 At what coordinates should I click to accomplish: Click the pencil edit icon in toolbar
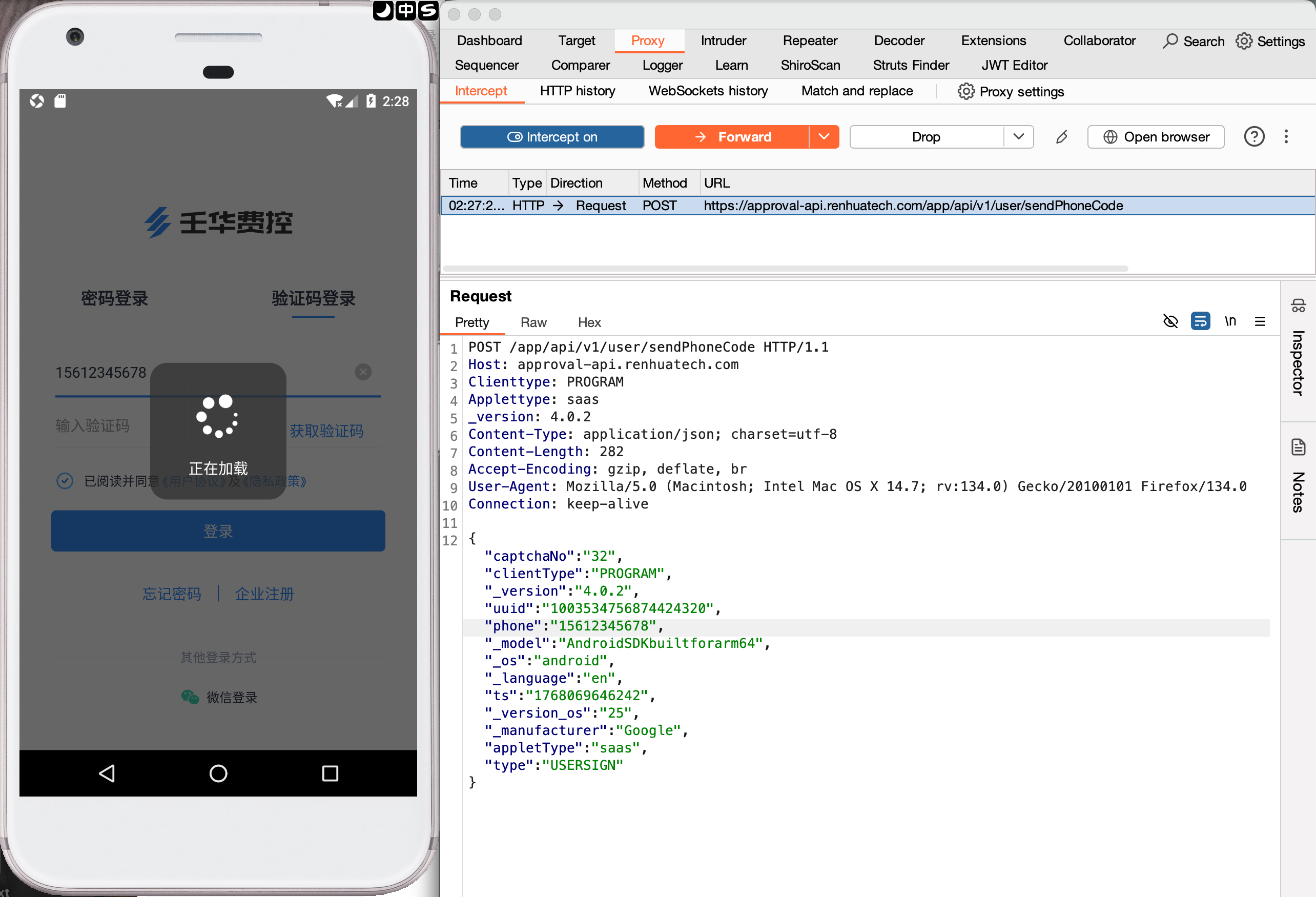pos(1062,137)
